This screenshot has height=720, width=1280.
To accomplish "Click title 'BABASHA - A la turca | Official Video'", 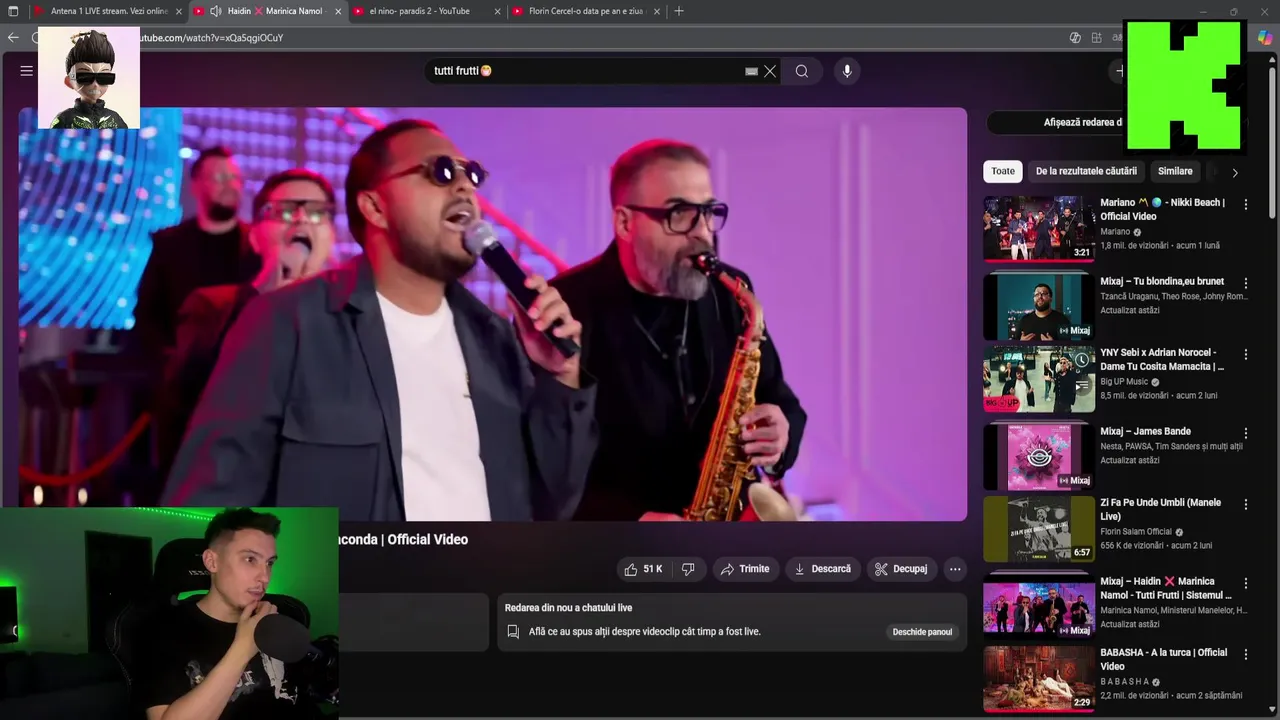I will (x=1164, y=659).
